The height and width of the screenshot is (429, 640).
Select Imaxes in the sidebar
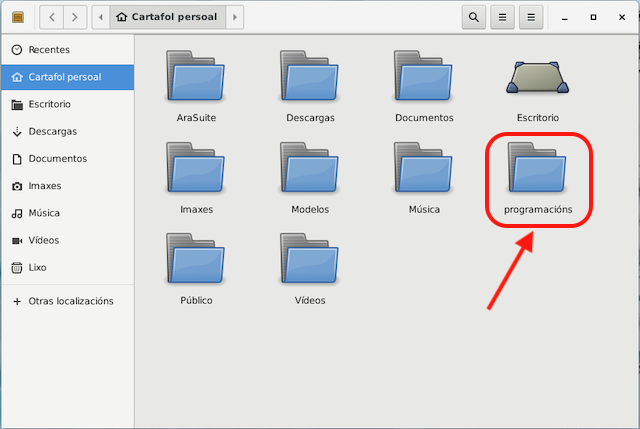(x=45, y=186)
